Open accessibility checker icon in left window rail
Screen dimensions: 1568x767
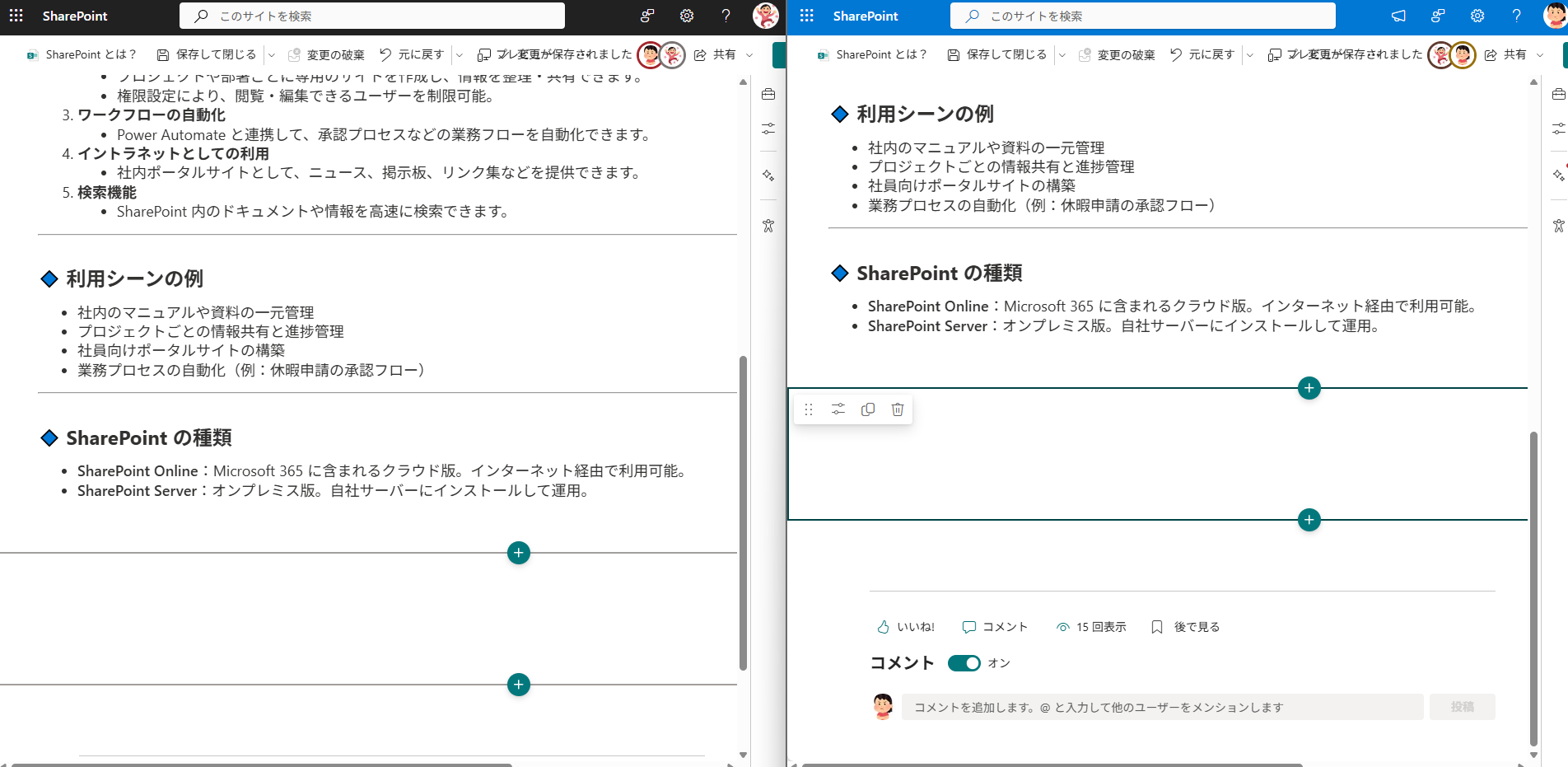tap(768, 225)
